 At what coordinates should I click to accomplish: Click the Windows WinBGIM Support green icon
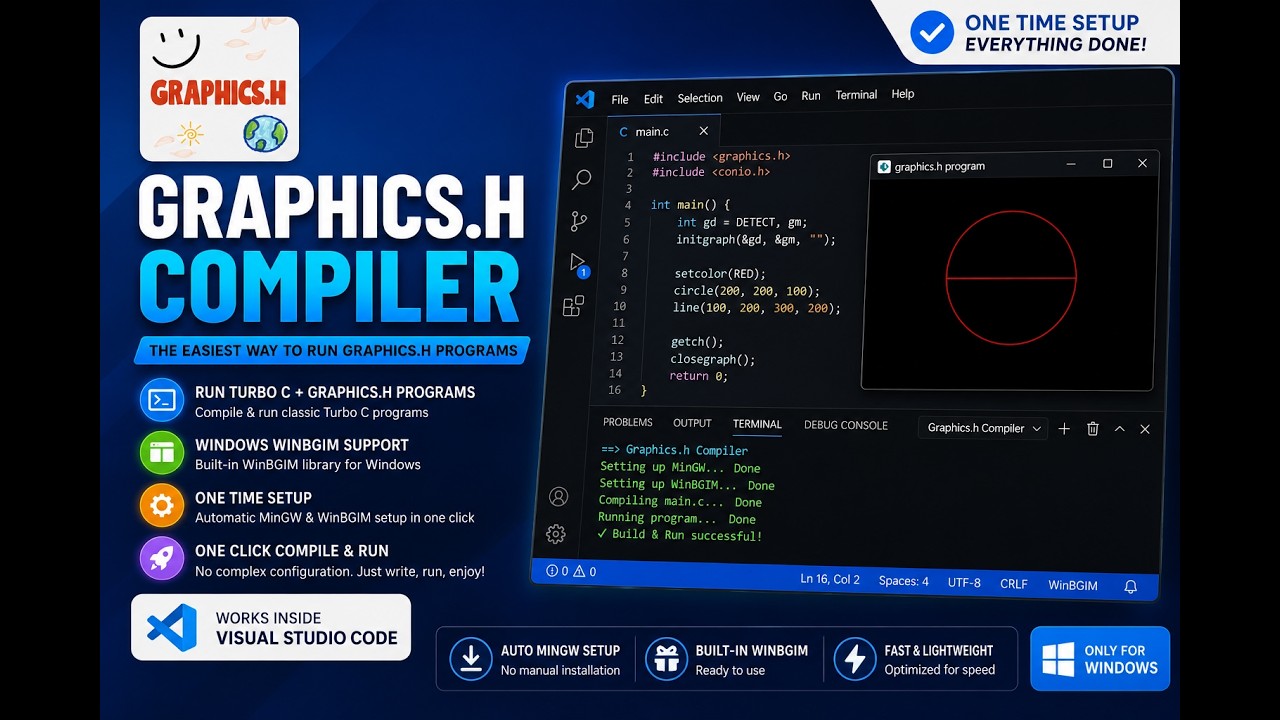tap(161, 453)
